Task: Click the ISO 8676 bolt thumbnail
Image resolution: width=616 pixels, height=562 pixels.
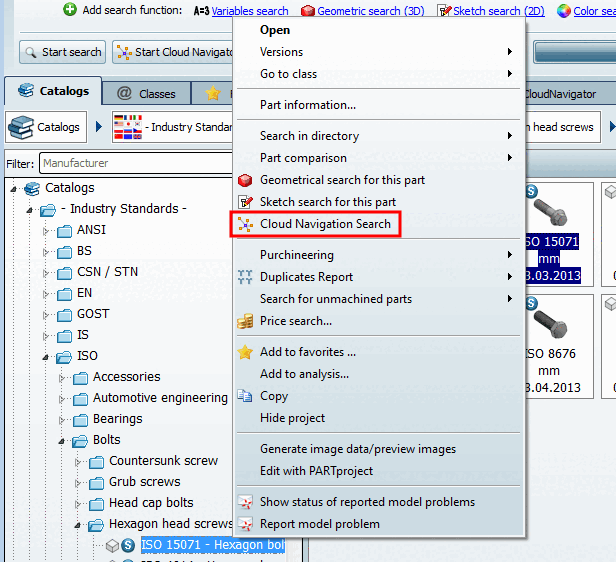Action: (551, 323)
